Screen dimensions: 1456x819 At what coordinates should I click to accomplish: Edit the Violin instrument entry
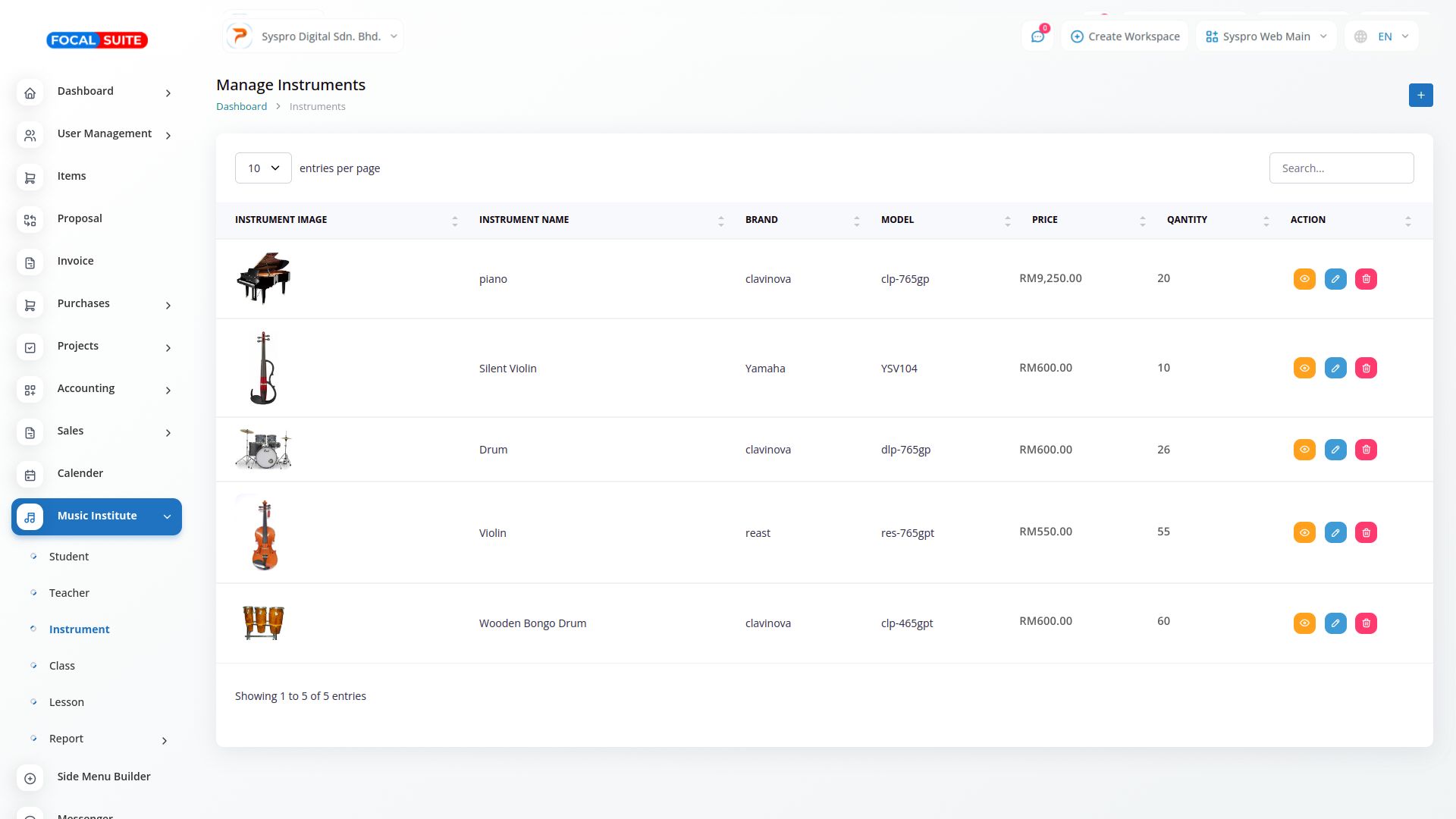pyautogui.click(x=1335, y=532)
